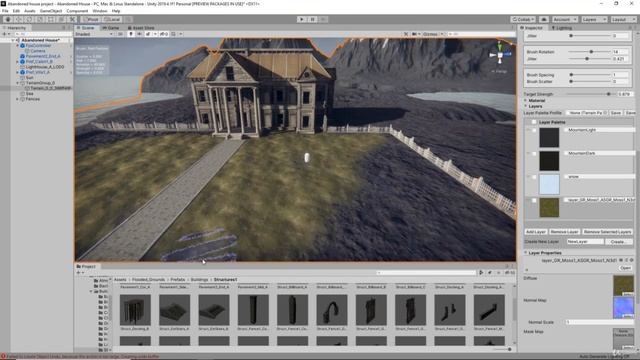Switch to the Lighting tab
This screenshot has width=640, height=360.
pyautogui.click(x=562, y=28)
